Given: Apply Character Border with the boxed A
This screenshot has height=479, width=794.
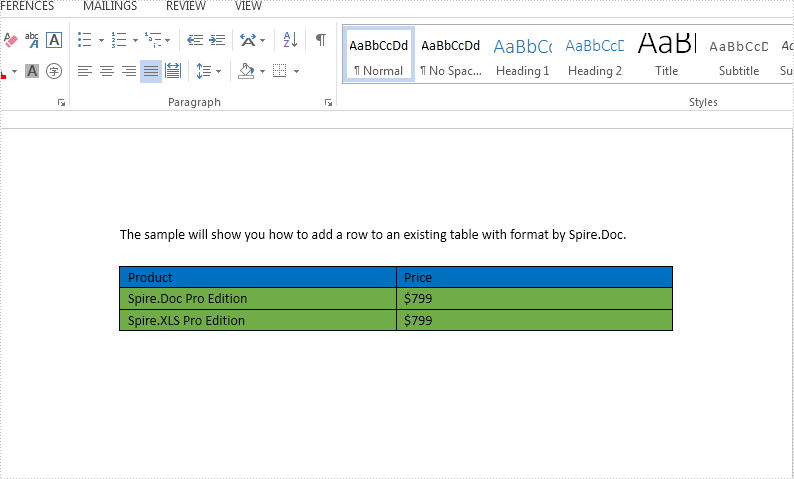Looking at the screenshot, I should click(x=54, y=39).
